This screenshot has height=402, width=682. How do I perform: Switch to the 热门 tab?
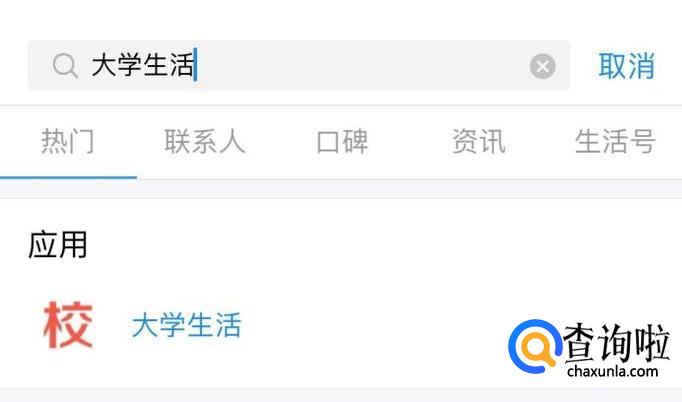(67, 141)
